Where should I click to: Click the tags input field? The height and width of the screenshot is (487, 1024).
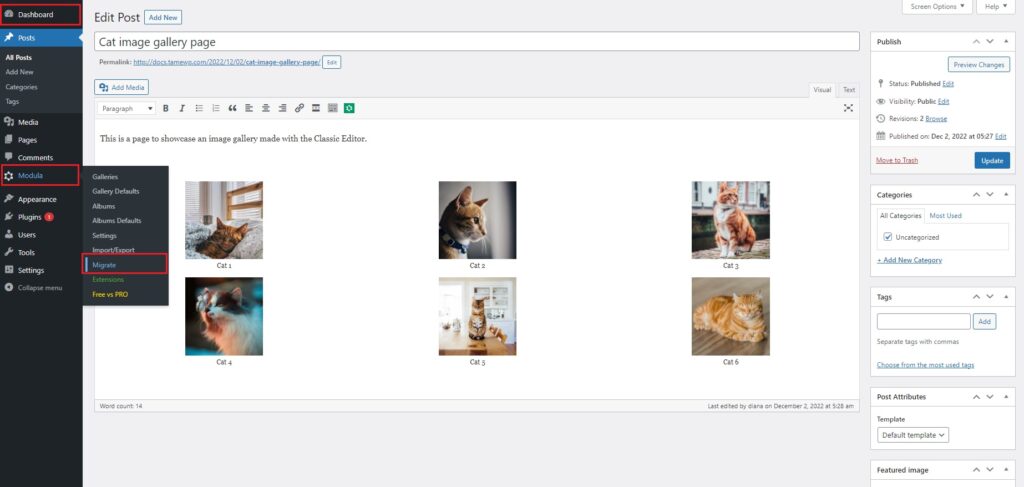click(x=923, y=321)
